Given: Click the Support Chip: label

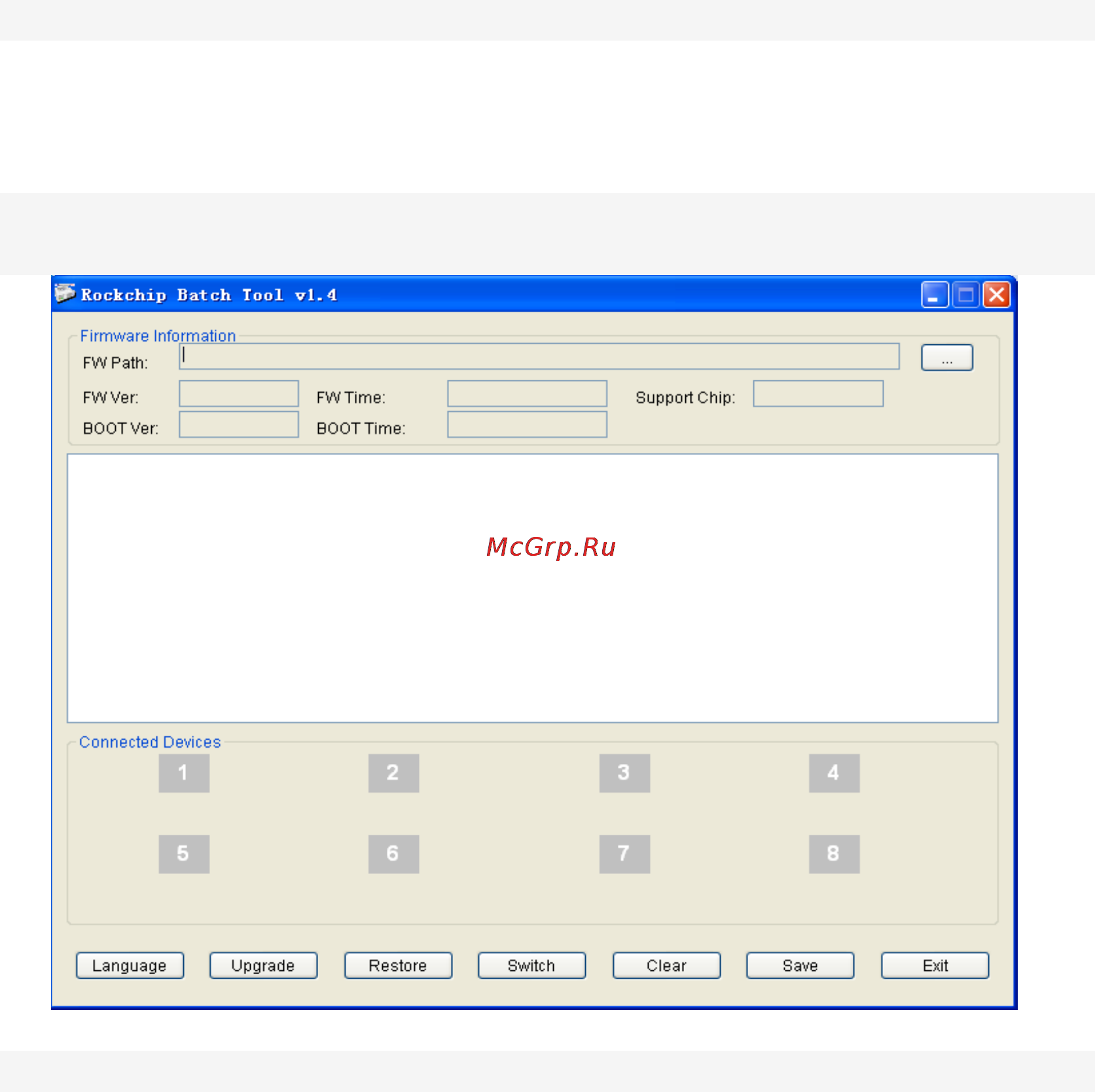Looking at the screenshot, I should click(x=685, y=397).
